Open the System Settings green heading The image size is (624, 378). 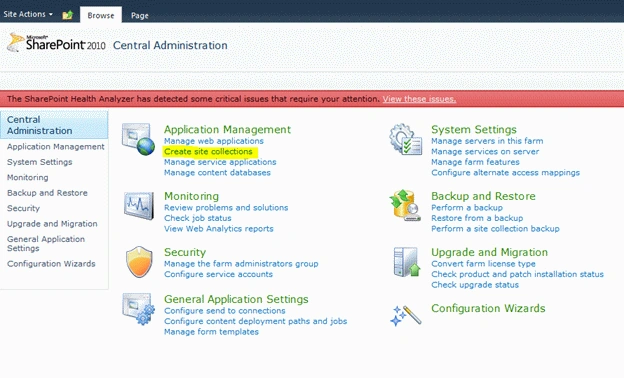tap(474, 130)
